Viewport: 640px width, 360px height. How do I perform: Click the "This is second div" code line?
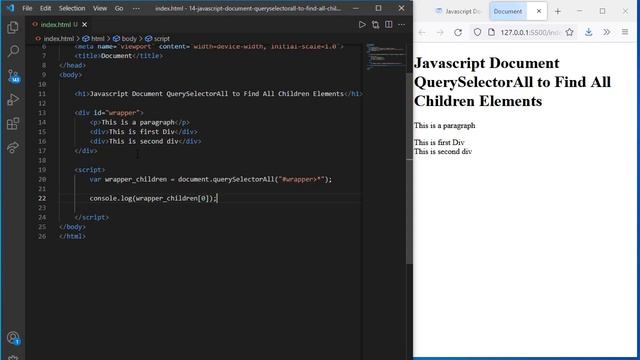point(146,141)
